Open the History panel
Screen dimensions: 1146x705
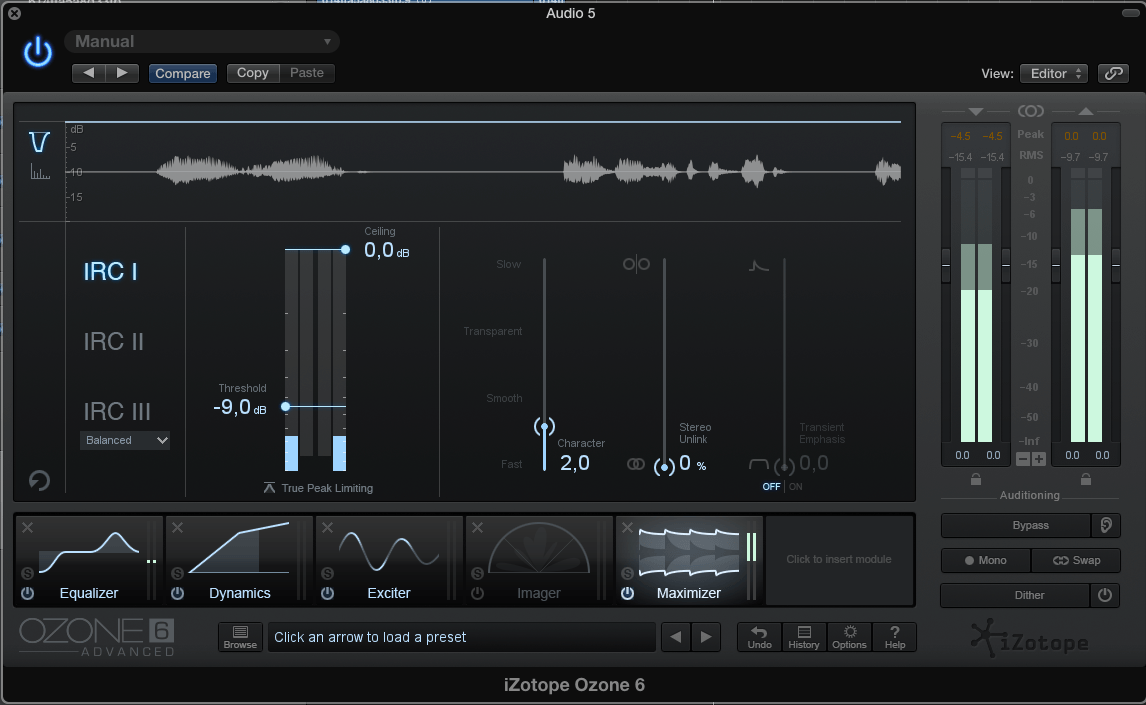[x=804, y=637]
